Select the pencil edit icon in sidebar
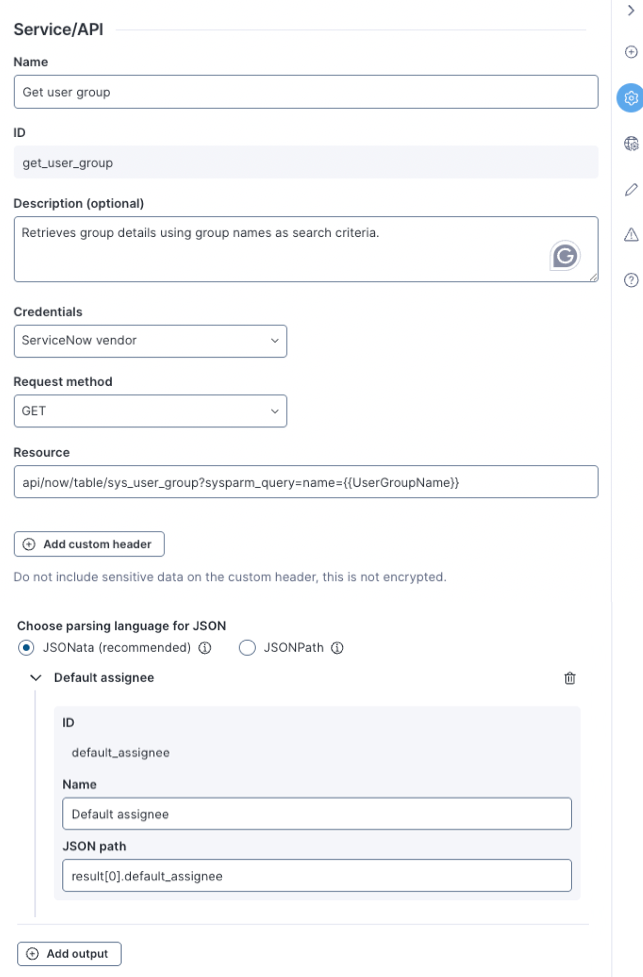 (x=631, y=189)
